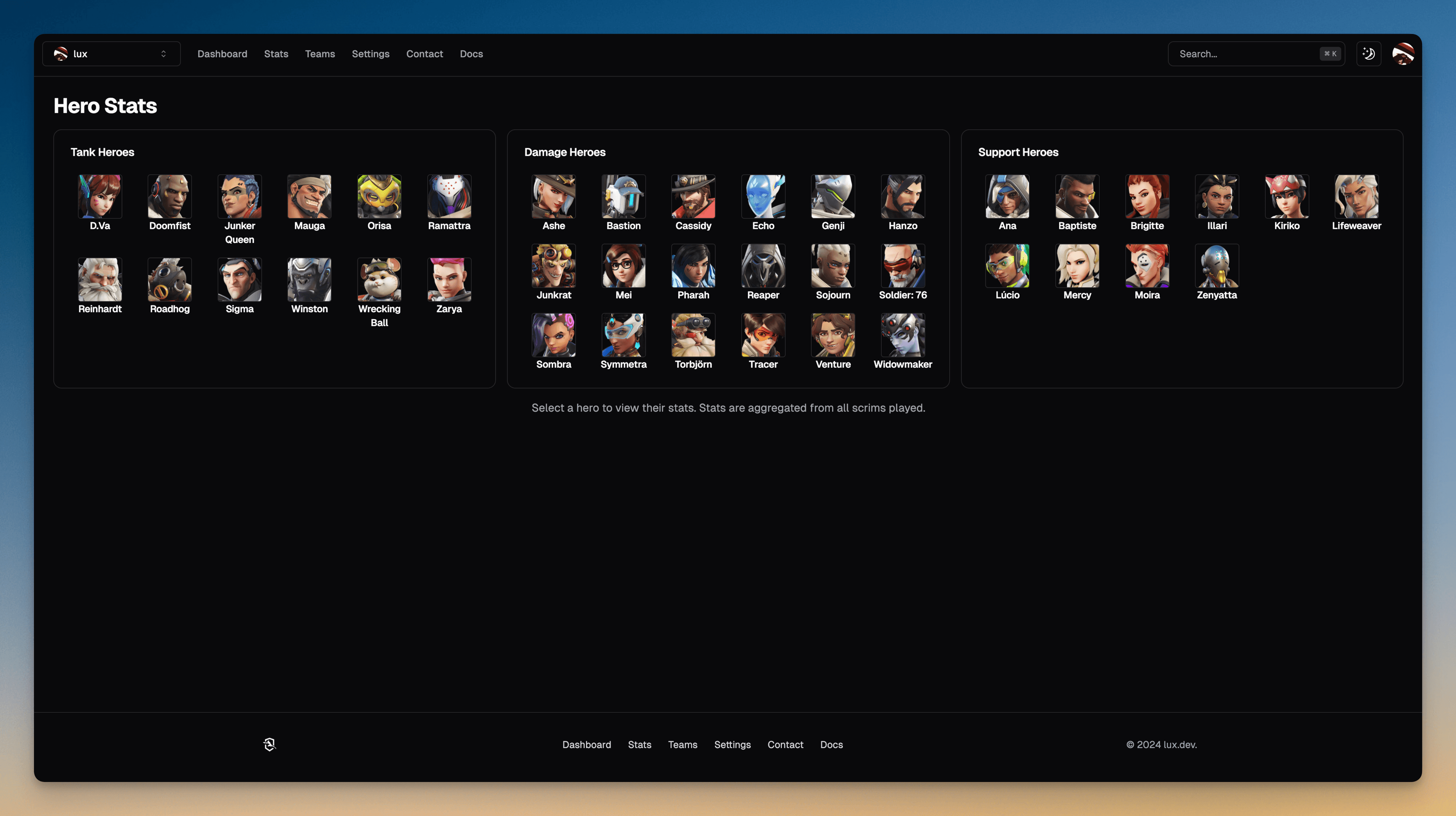The width and height of the screenshot is (1456, 816).
Task: Pick the Symmetra hero icon
Action: (x=623, y=335)
